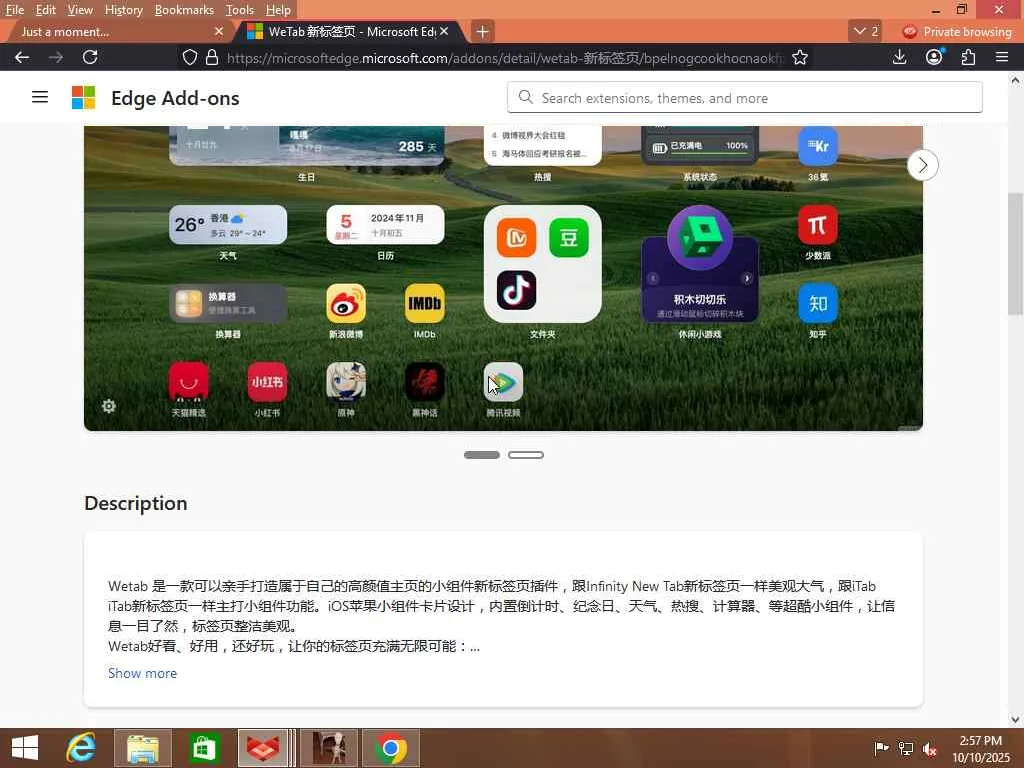Click the Private browsing indicator
Image resolution: width=1024 pixels, height=768 pixels.
coord(957,31)
